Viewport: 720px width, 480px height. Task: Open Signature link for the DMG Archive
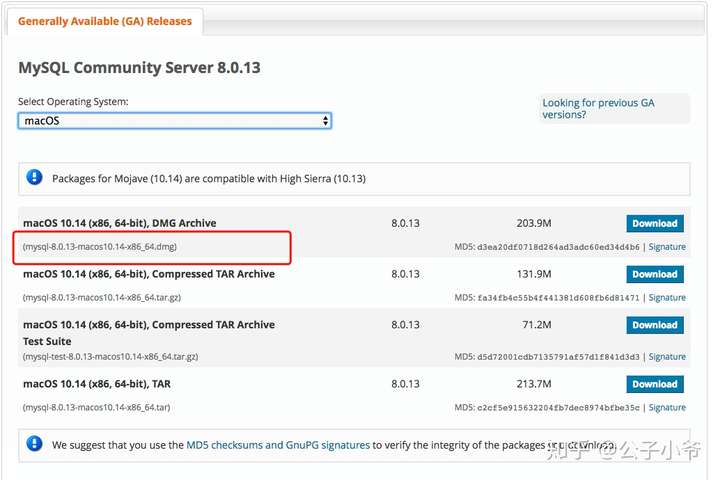[667, 247]
